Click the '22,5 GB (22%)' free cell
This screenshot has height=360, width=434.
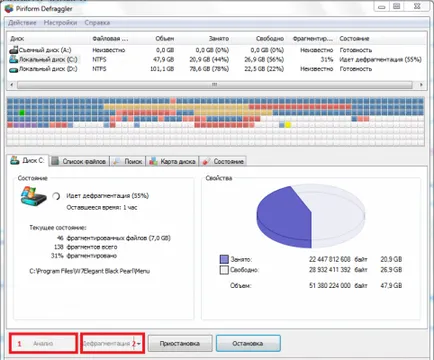click(264, 69)
